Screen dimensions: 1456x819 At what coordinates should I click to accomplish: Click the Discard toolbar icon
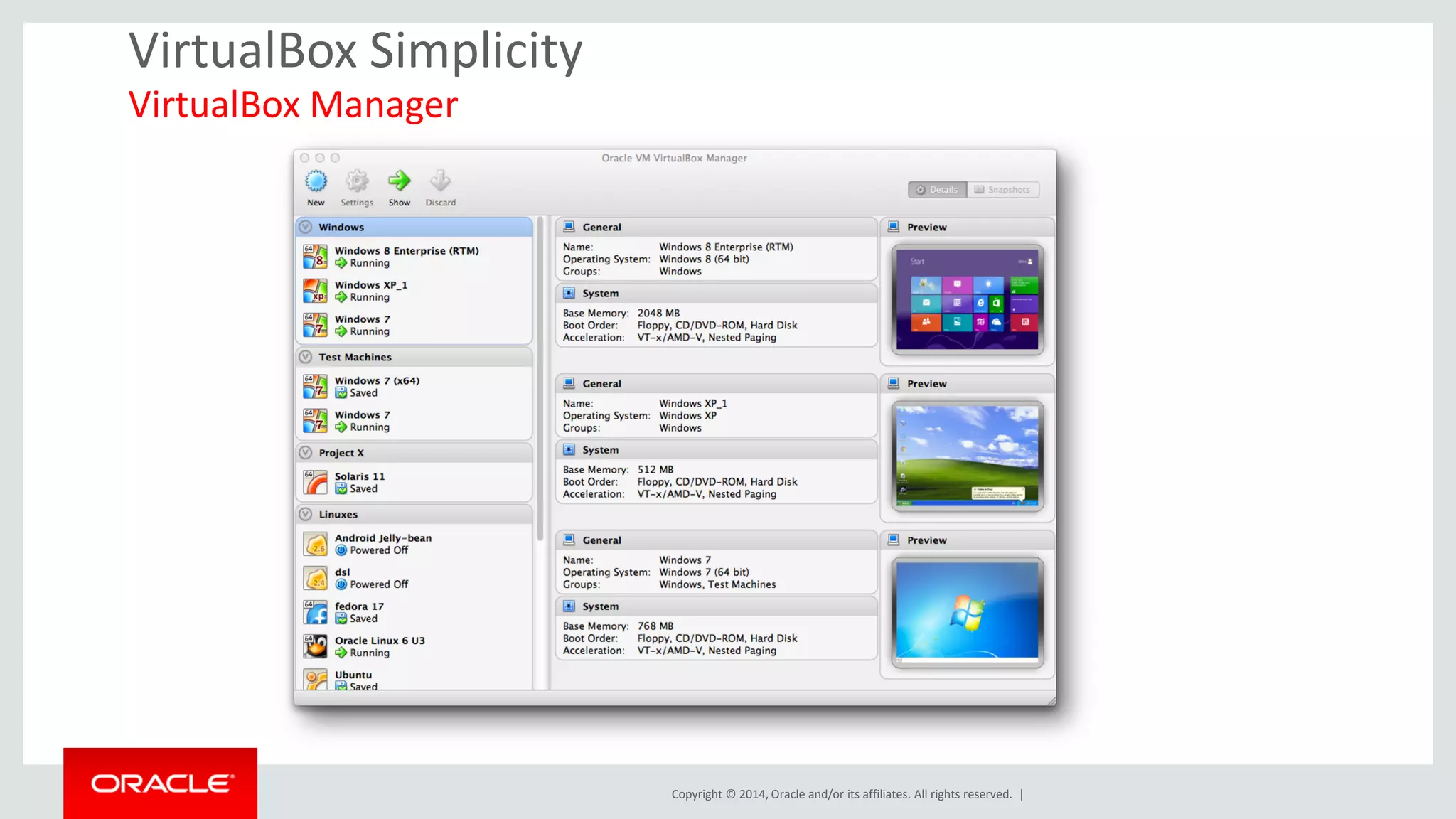click(x=440, y=181)
